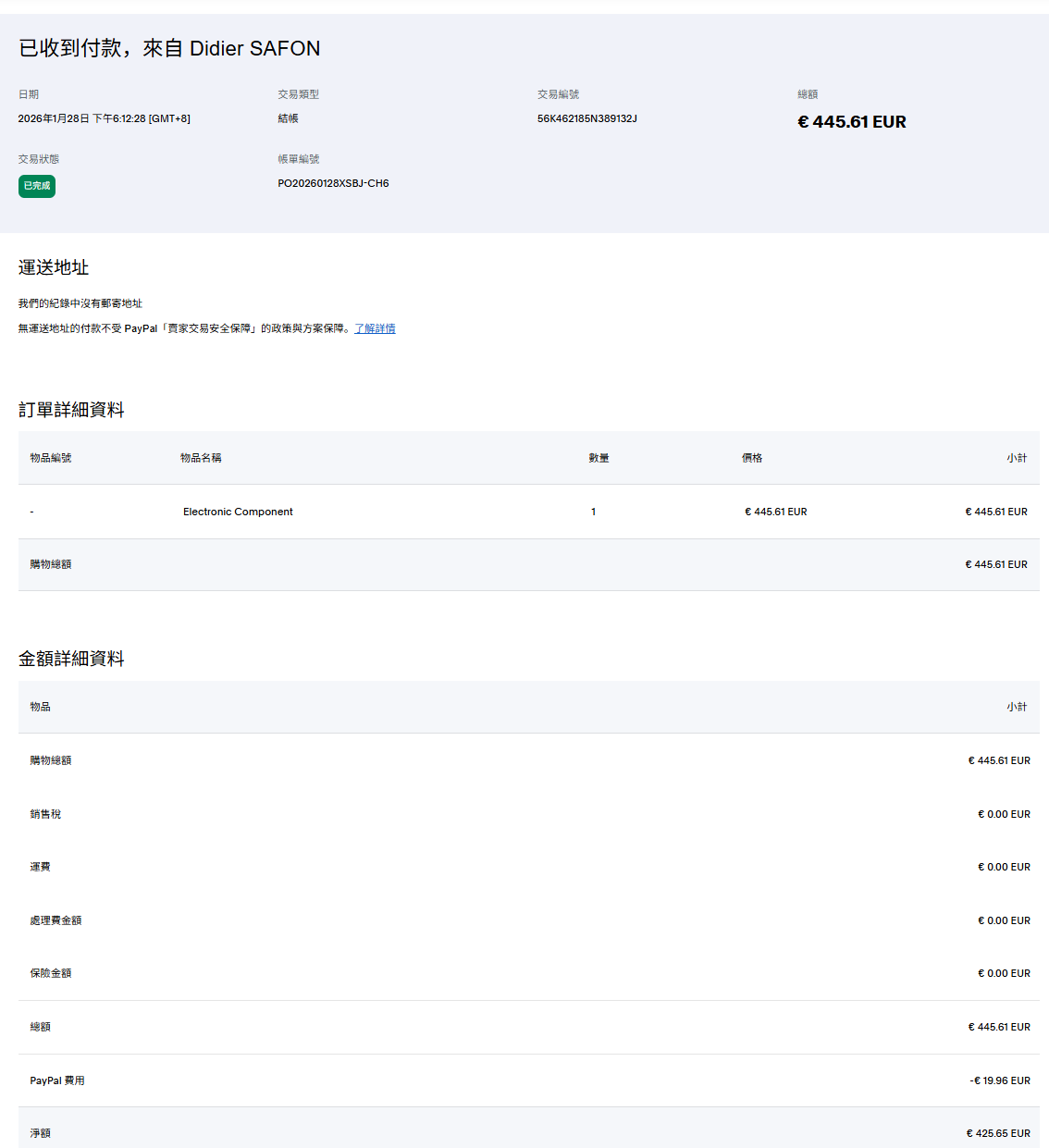Select the PayPal fee amount -€ 19.96 EUR
Image resolution: width=1049 pixels, height=1148 pixels.
pyautogui.click(x=999, y=1080)
